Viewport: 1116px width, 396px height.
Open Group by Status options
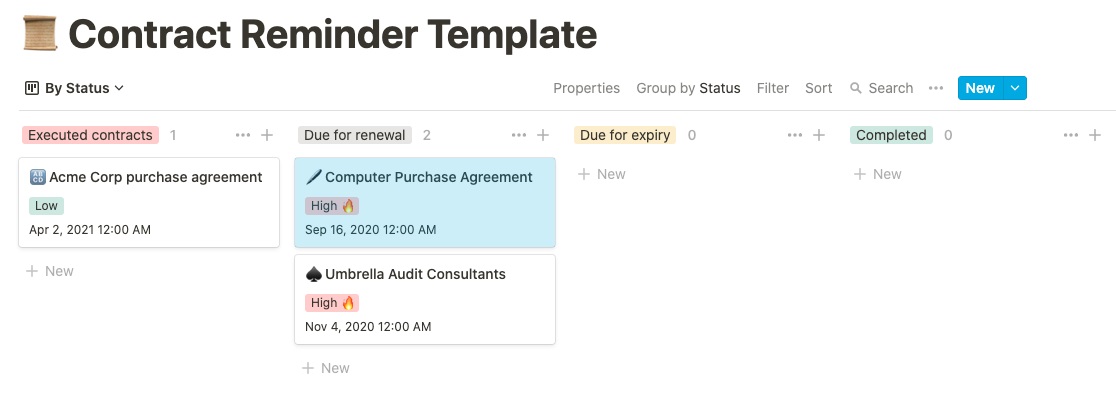click(x=688, y=88)
